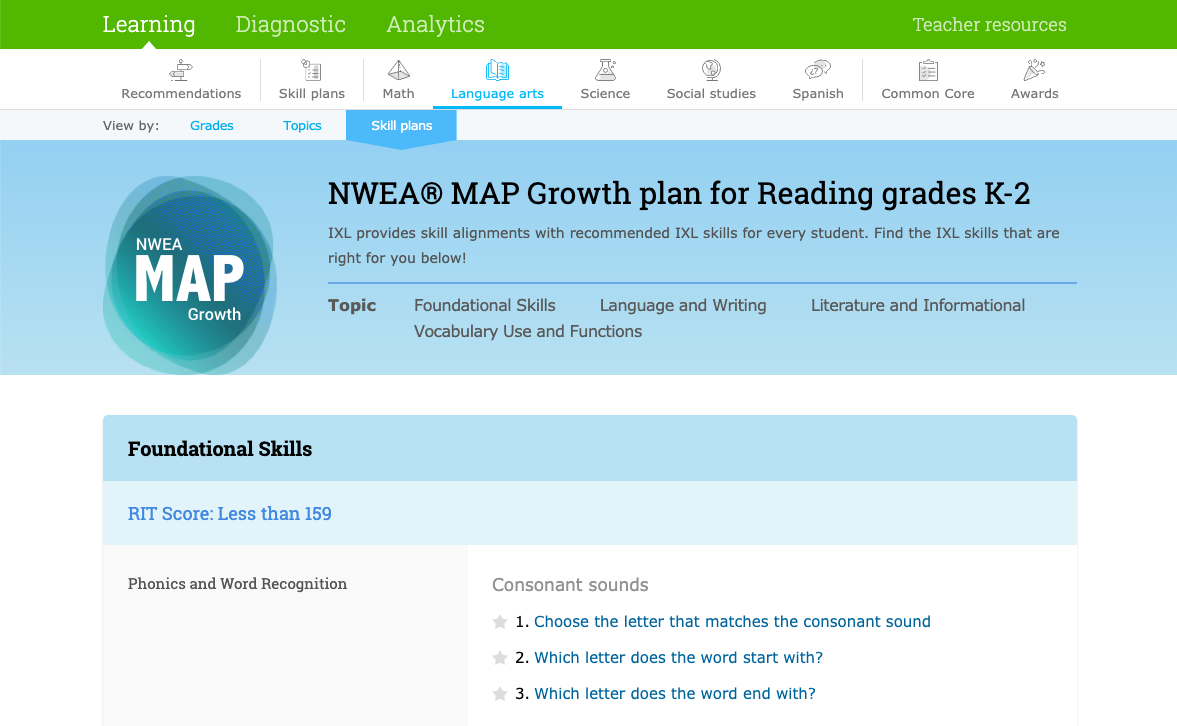Open the Skill plans checklist icon

tap(311, 70)
